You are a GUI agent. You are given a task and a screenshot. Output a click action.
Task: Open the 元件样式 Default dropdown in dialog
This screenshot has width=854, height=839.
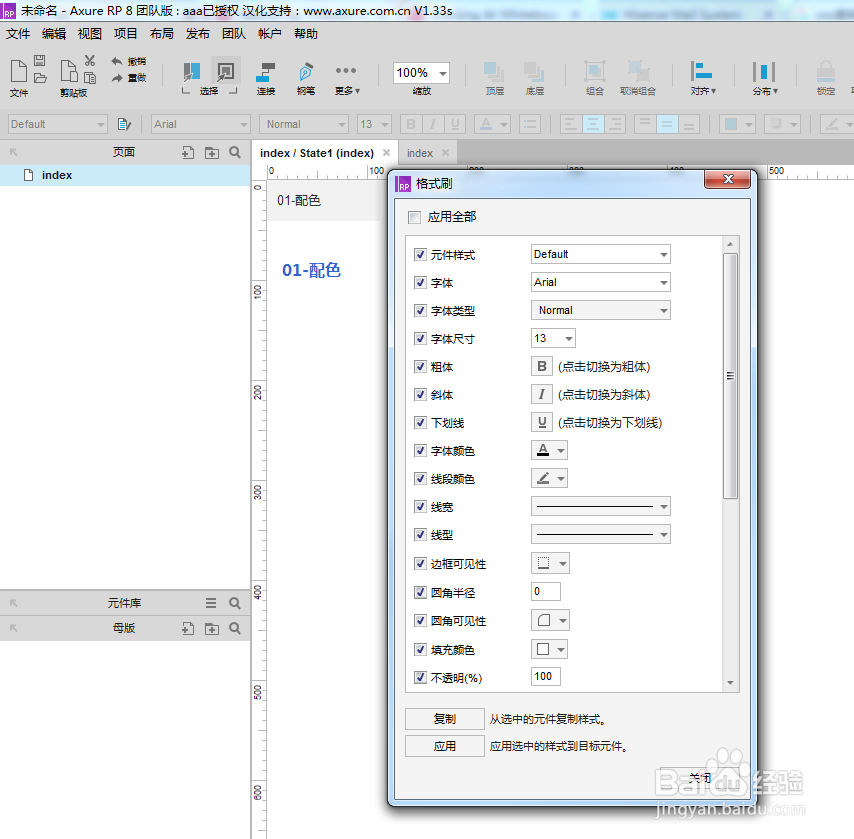tap(601, 254)
